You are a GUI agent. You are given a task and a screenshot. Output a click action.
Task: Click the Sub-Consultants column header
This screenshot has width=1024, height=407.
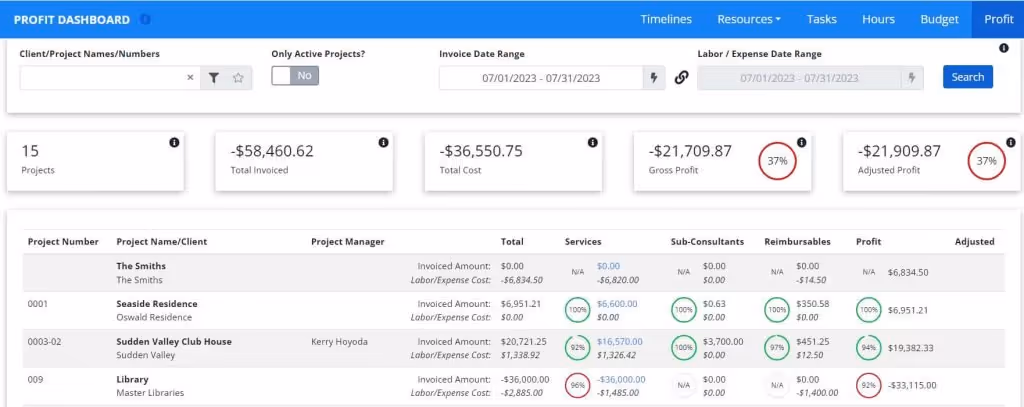[x=707, y=242]
